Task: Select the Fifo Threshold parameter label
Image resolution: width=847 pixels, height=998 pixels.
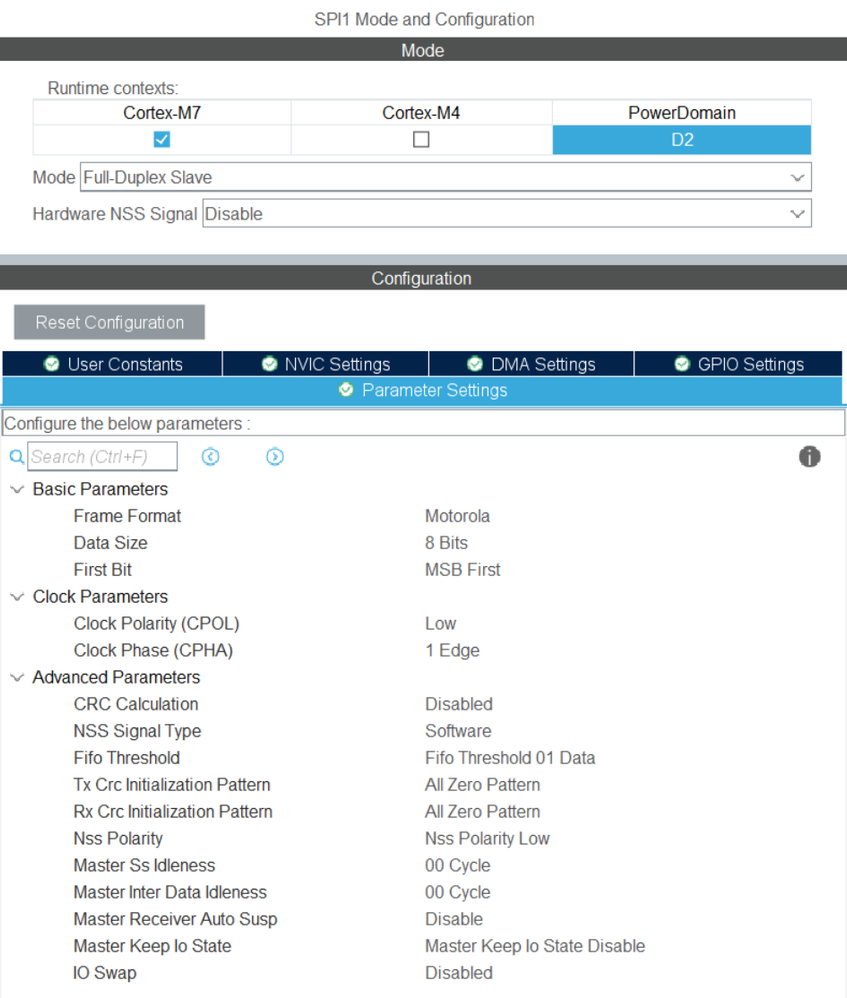Action: pos(127,758)
